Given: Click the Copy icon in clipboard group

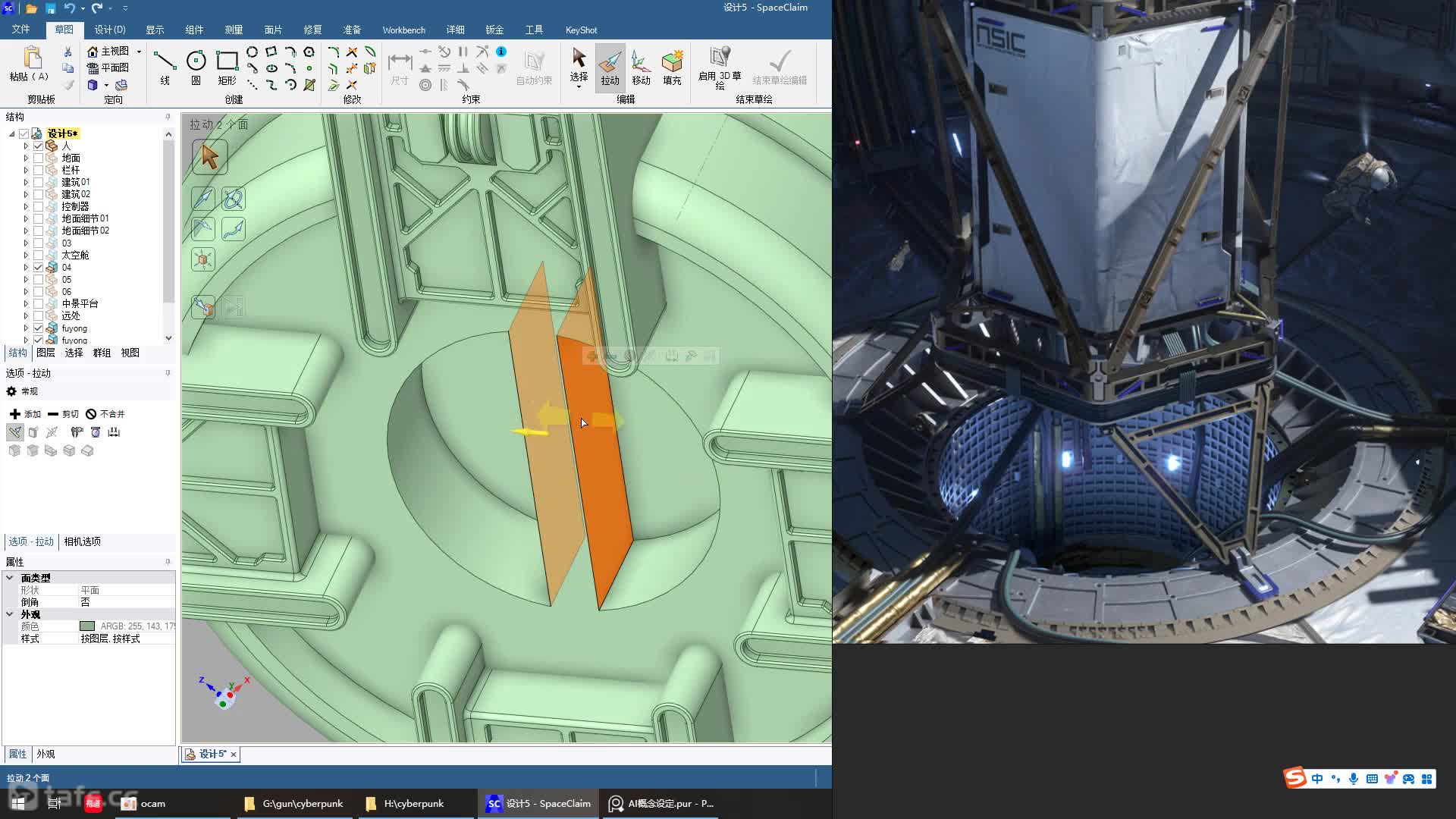Looking at the screenshot, I should (x=67, y=68).
